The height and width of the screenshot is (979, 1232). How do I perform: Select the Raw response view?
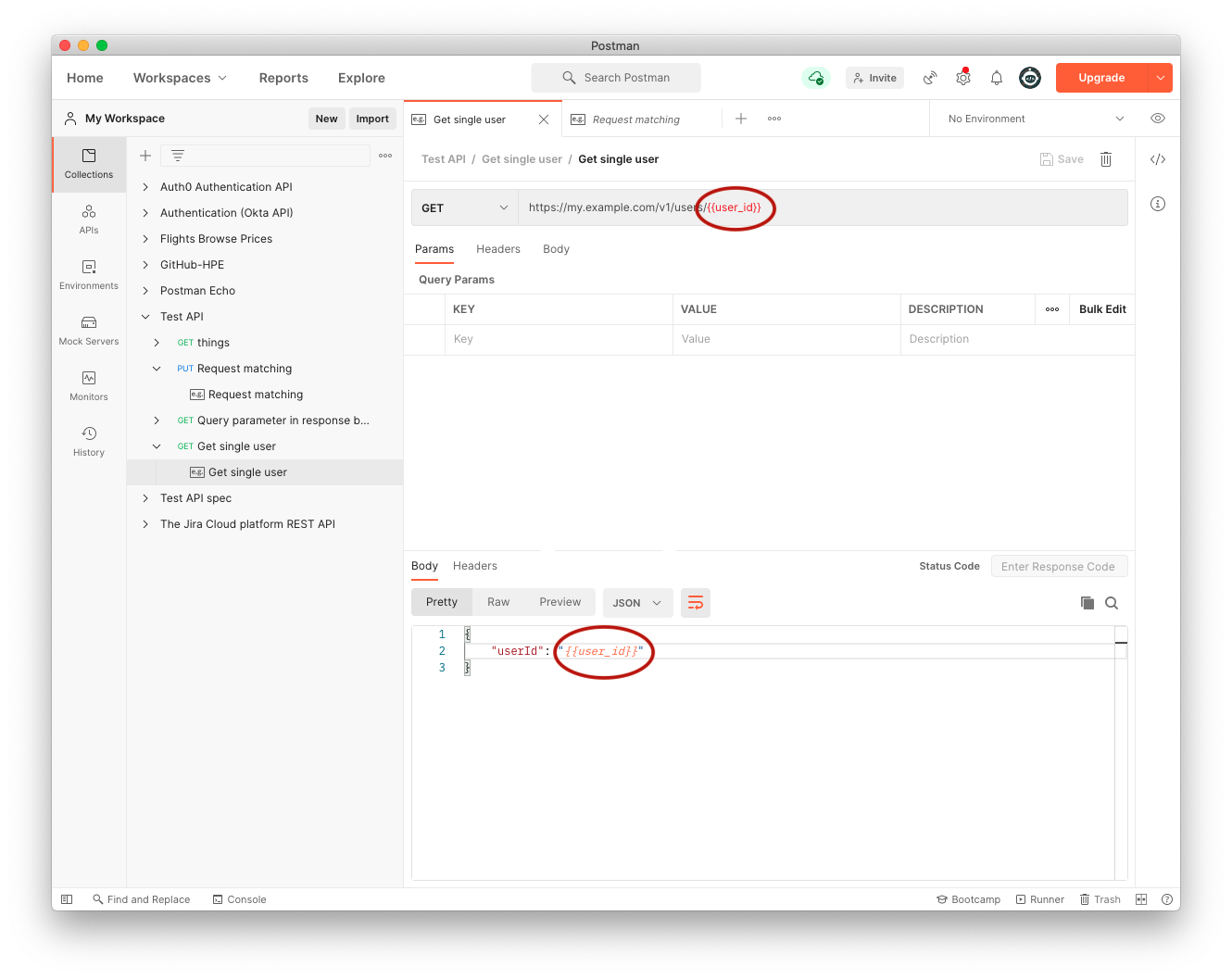pos(498,602)
